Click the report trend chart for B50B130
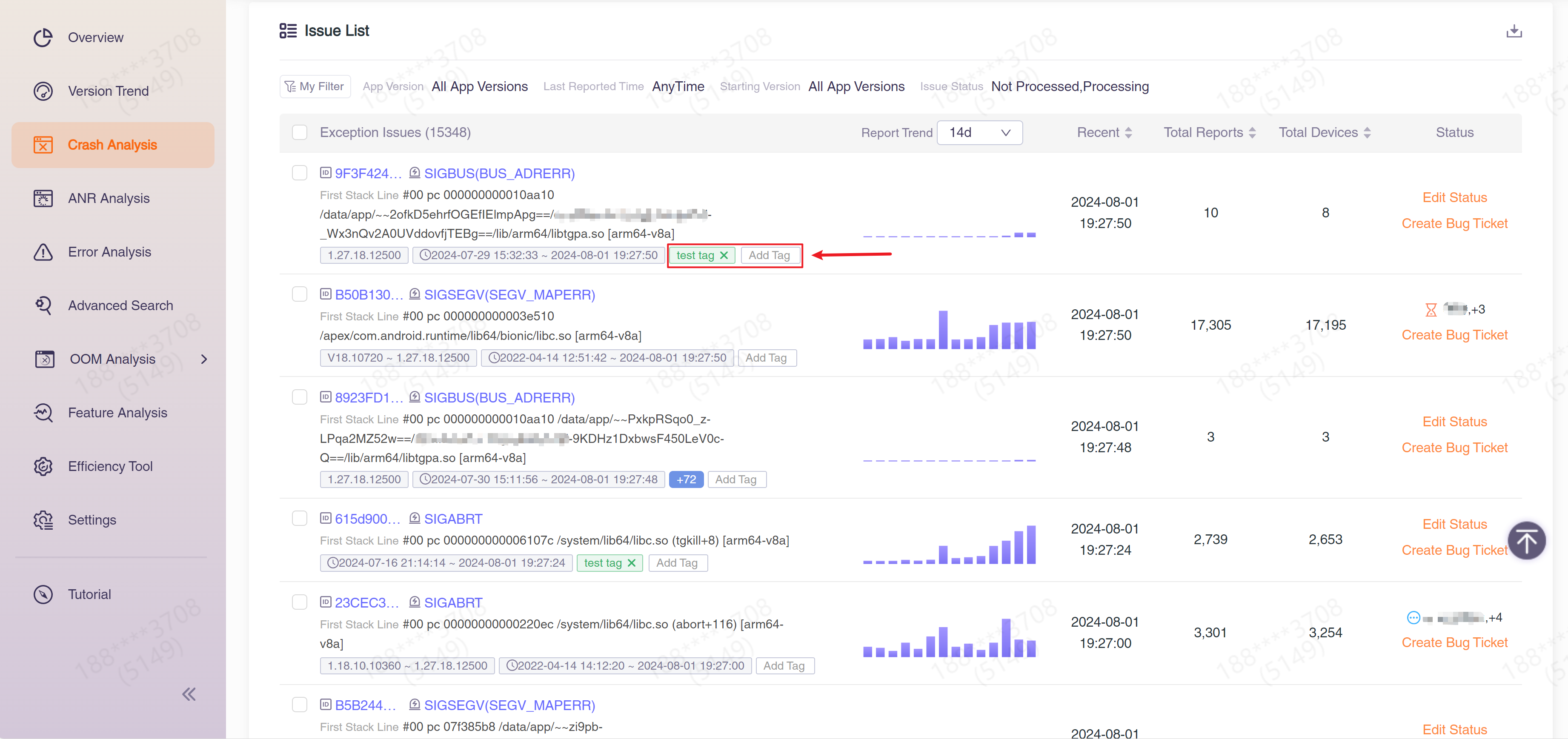The image size is (1568, 739). pos(949,330)
